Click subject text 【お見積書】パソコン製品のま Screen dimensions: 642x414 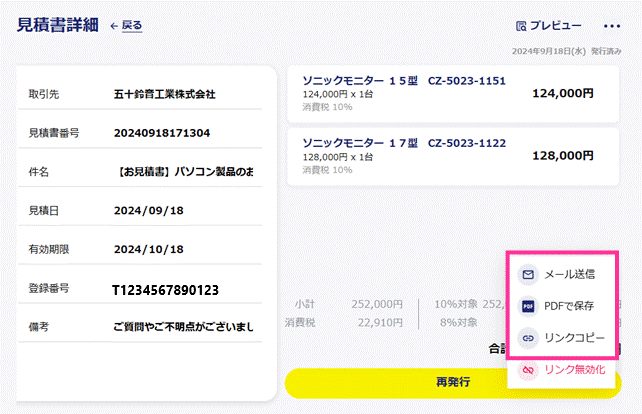185,172
